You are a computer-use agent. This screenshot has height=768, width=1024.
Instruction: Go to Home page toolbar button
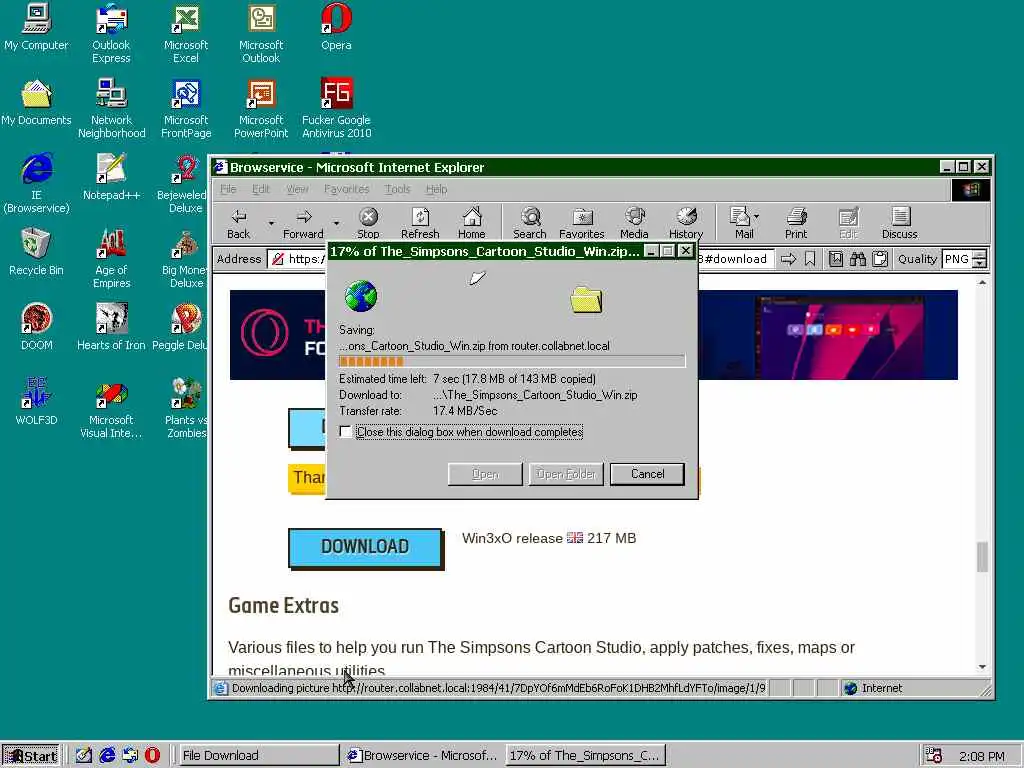[x=472, y=223]
